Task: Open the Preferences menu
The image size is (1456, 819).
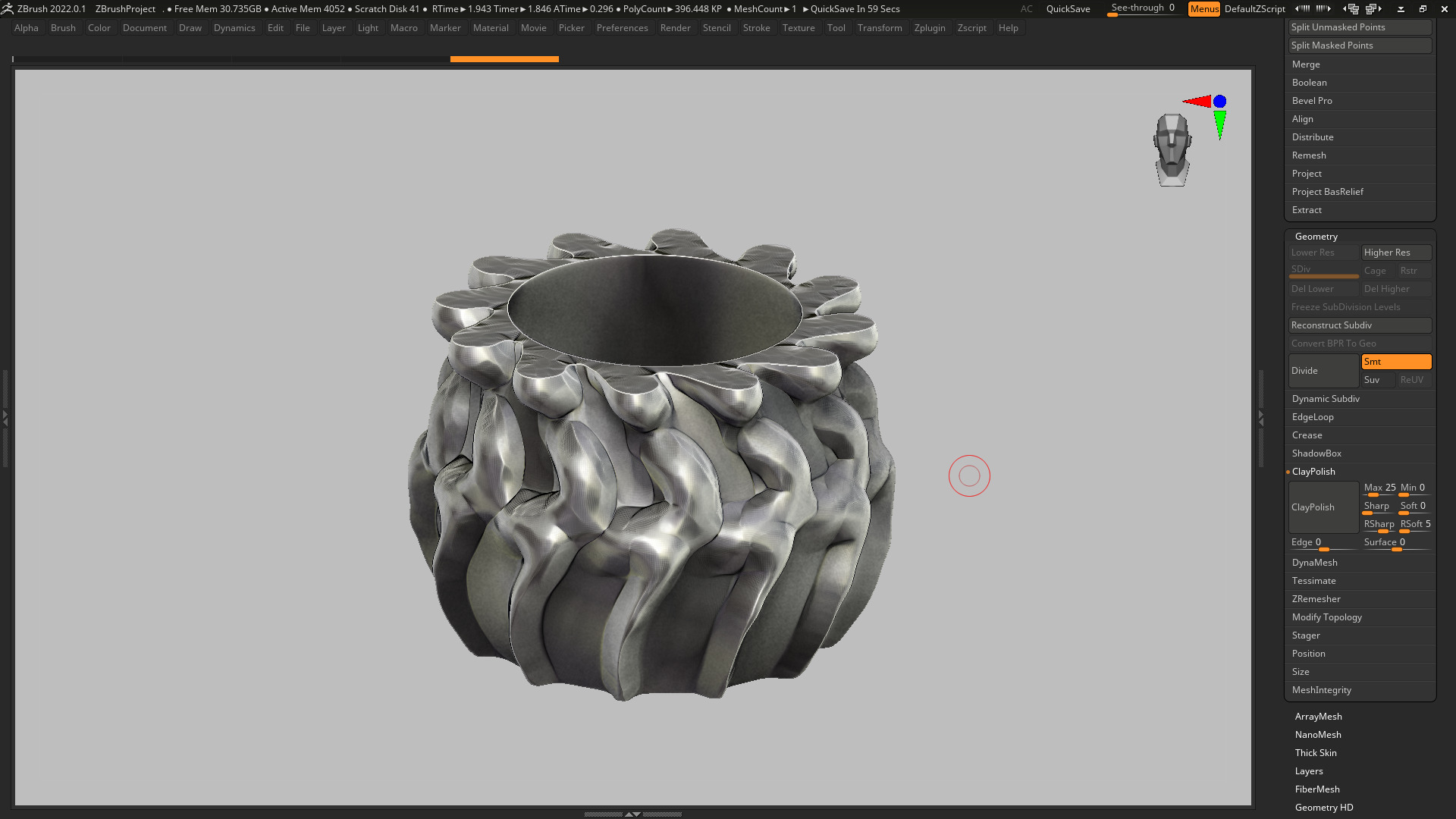Action: (622, 28)
